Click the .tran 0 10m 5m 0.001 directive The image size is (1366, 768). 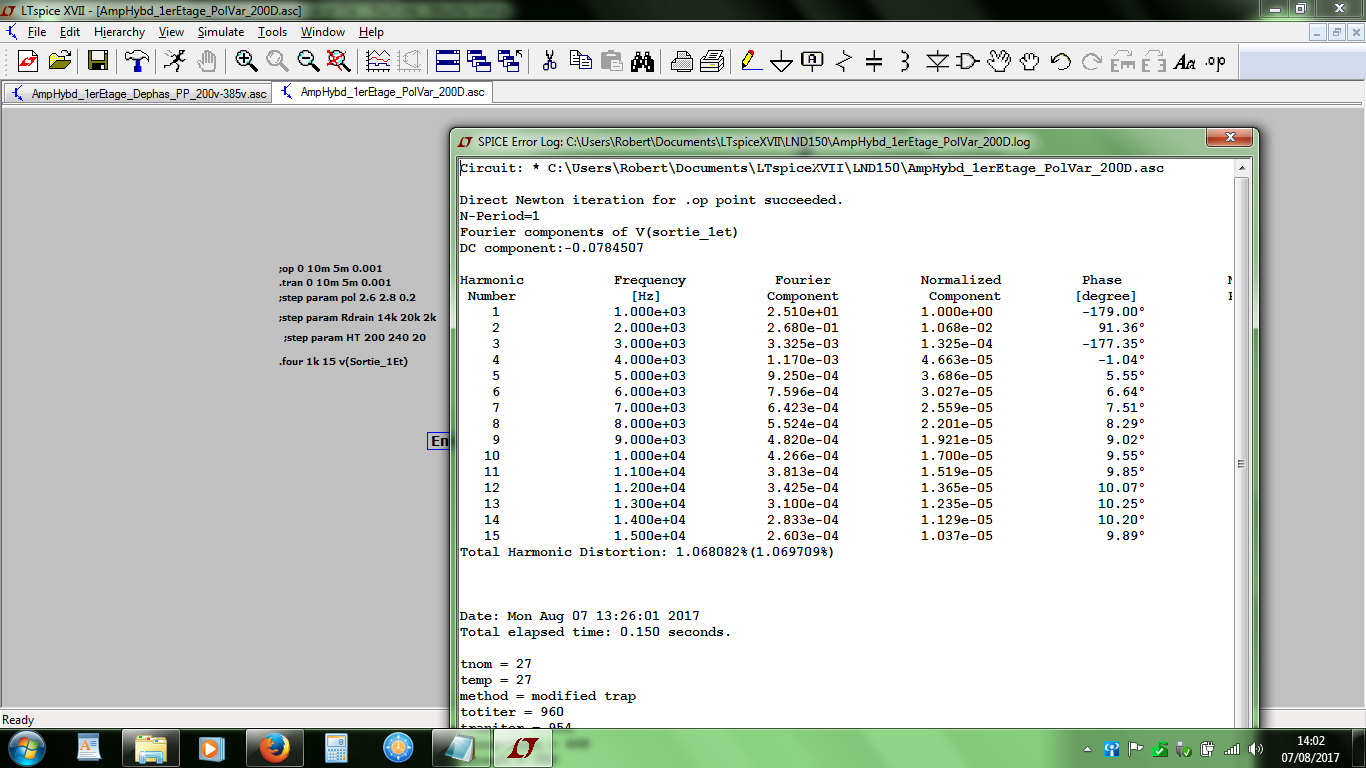pyautogui.click(x=335, y=283)
